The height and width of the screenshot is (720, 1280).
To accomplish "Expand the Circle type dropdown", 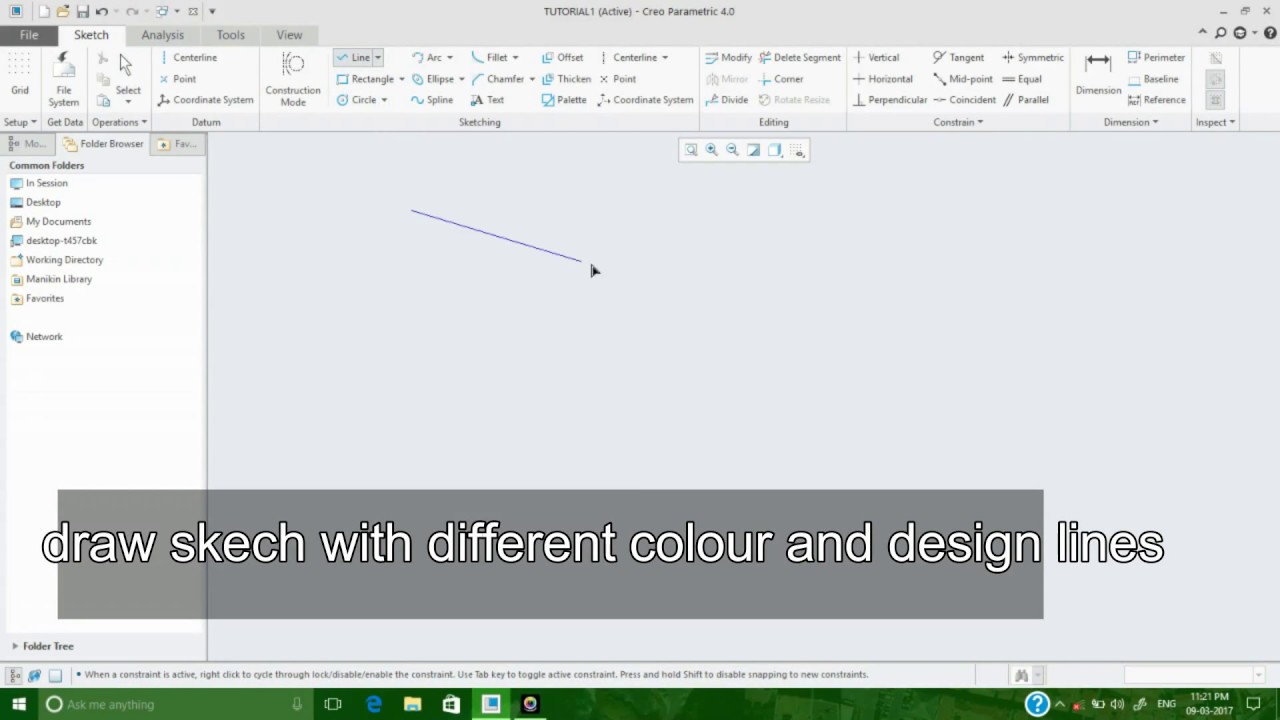I will click(x=384, y=100).
